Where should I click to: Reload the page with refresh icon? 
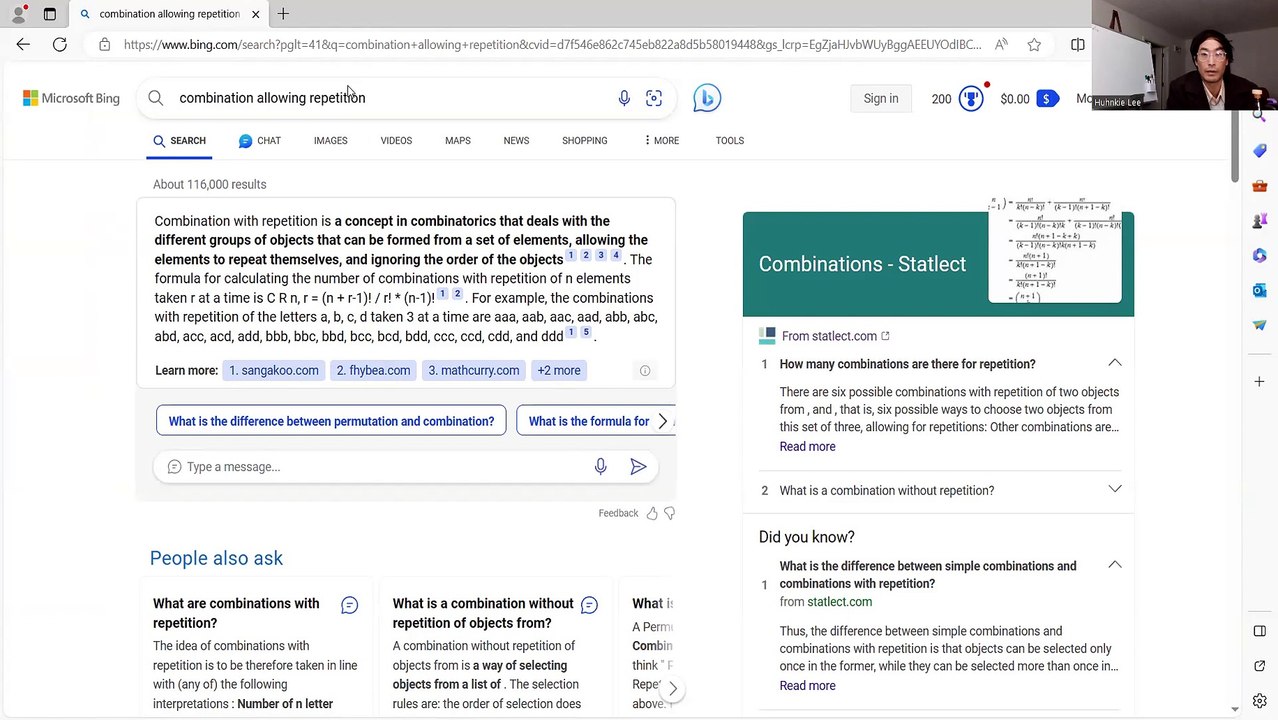[x=60, y=44]
